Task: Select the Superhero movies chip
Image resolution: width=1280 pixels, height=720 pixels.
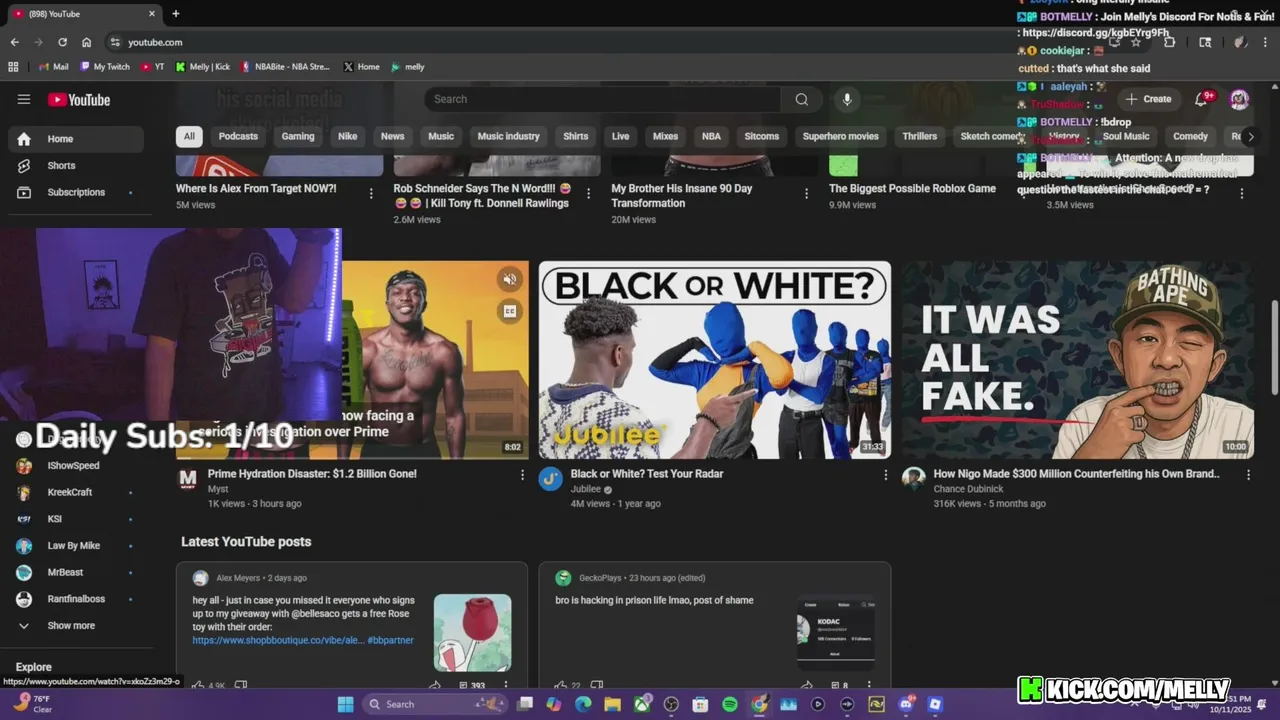Action: click(840, 136)
